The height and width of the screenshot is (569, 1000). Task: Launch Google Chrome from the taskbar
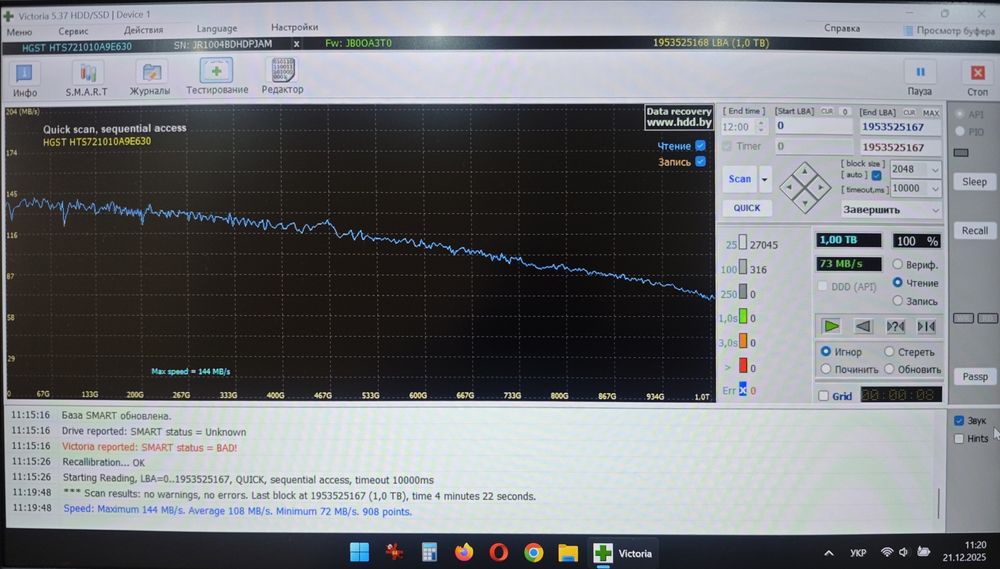tap(533, 552)
